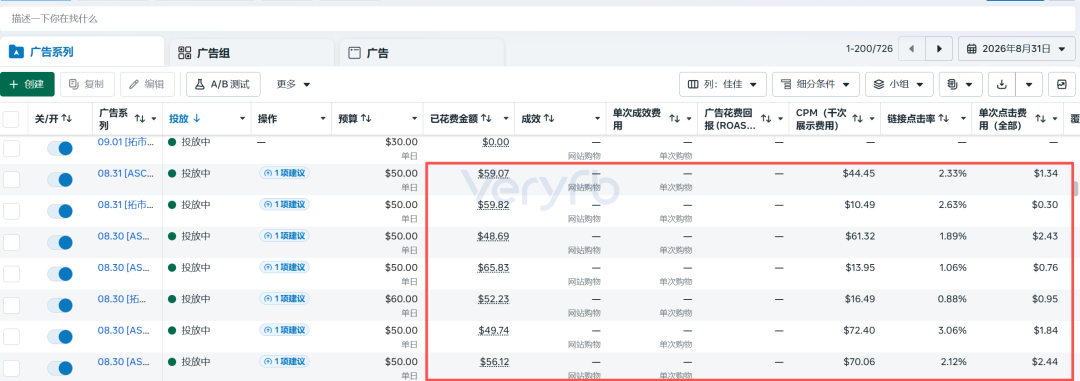Switch off campaign that spent $65.83
Viewport: 1080px width, 381px height.
click(60, 274)
